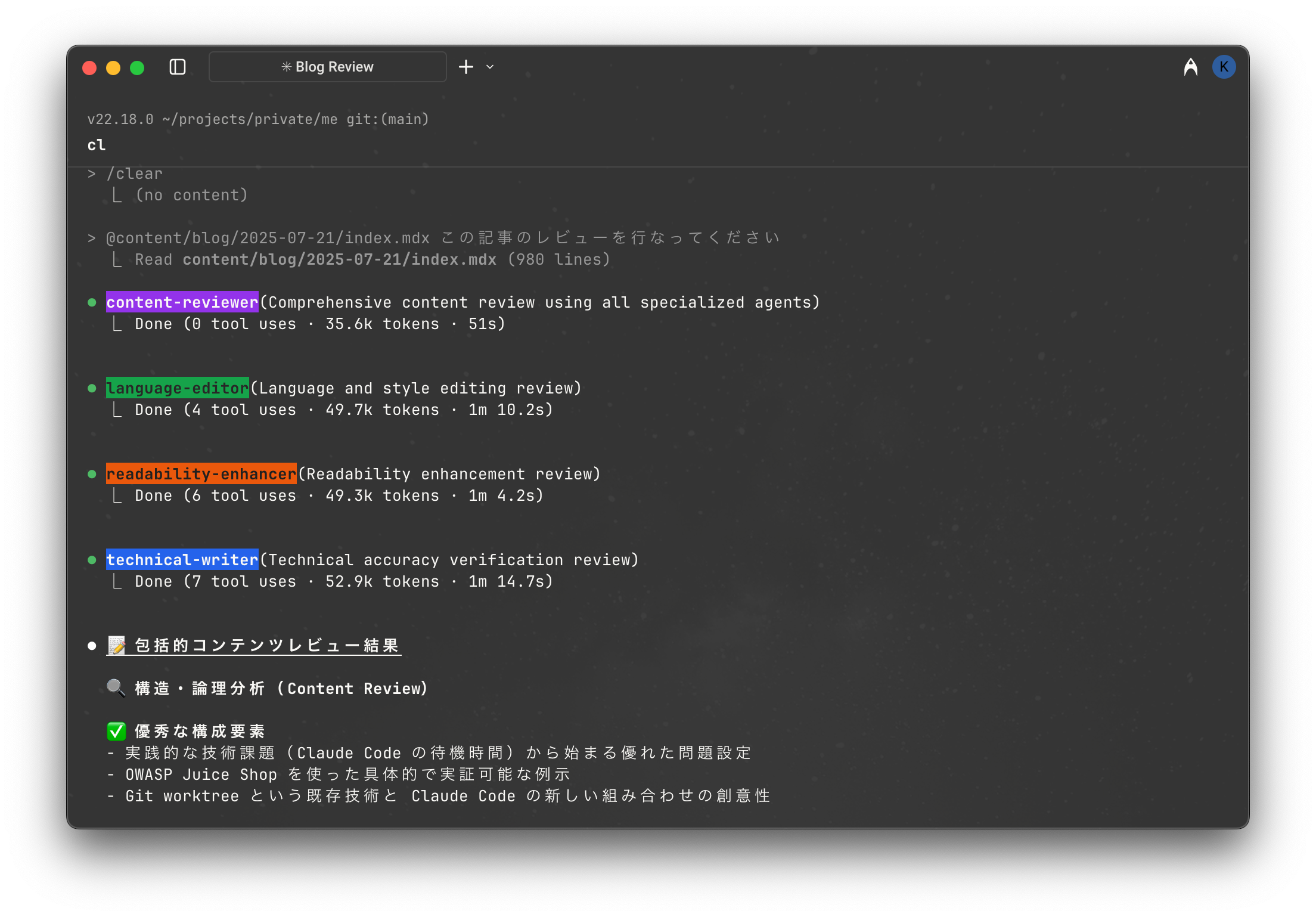Click green status dot beside technical-writer
This screenshot has height=917, width=1316.
92,560
